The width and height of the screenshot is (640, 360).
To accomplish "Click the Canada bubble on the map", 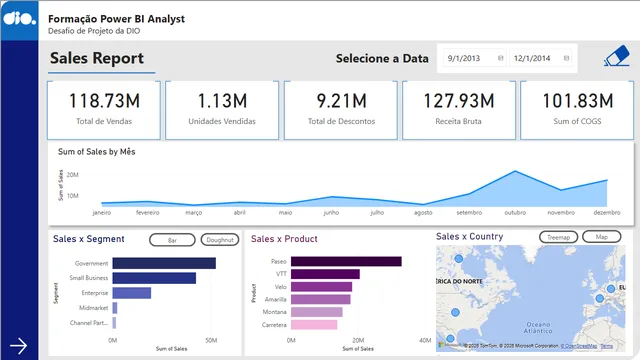I will click(459, 258).
